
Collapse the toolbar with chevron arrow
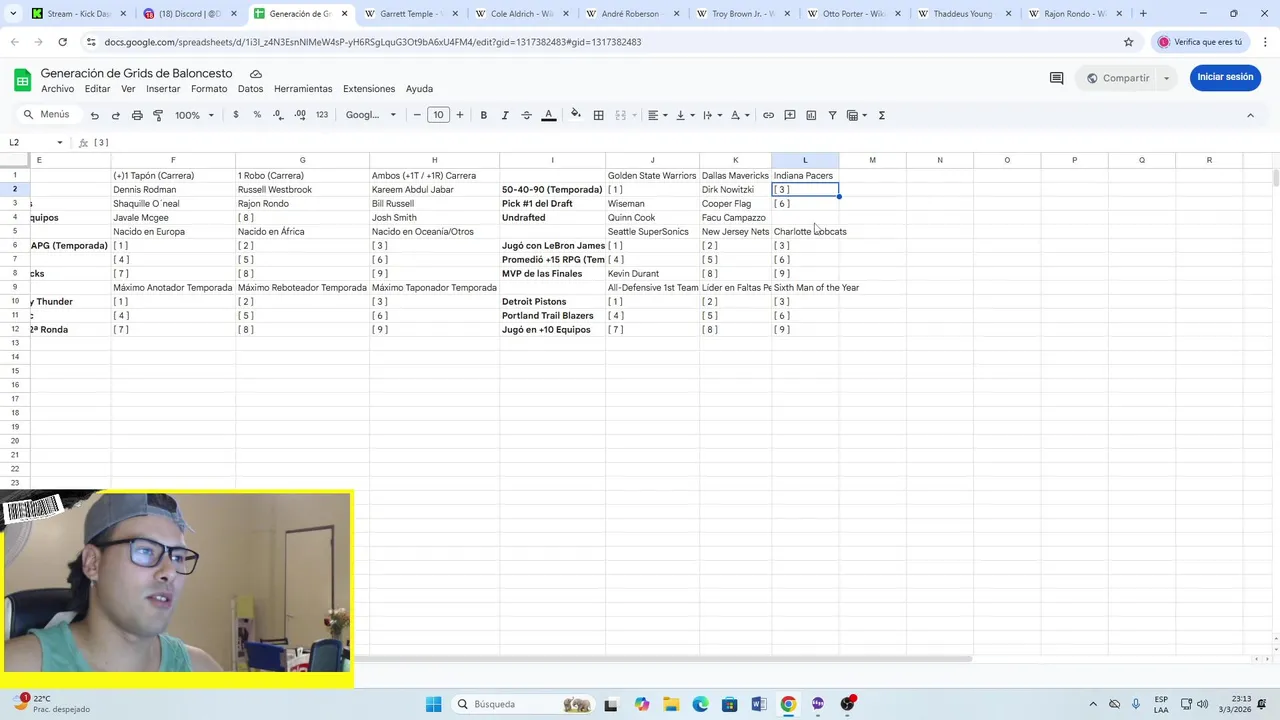1250,115
